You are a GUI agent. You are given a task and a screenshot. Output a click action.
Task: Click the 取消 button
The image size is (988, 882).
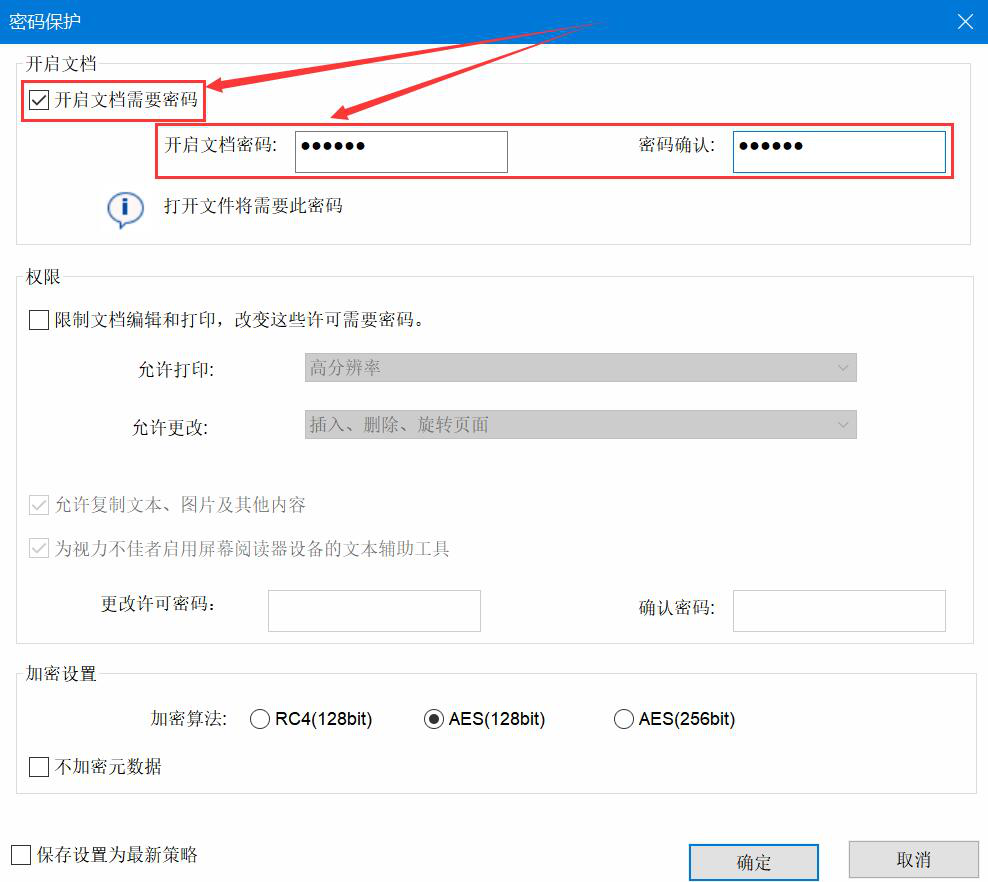tap(914, 859)
